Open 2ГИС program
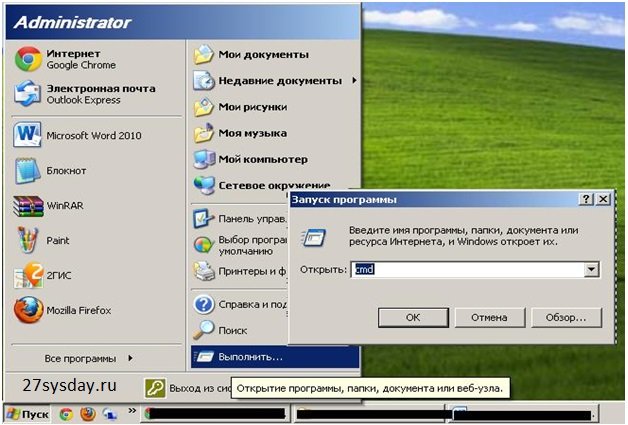The height and width of the screenshot is (425, 628). click(x=57, y=275)
